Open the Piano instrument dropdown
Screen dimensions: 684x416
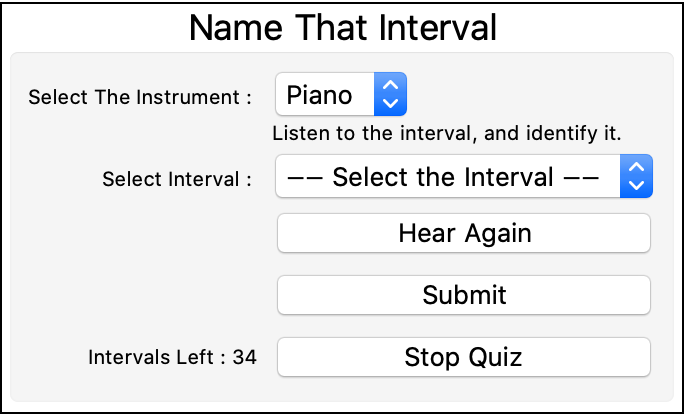point(341,95)
